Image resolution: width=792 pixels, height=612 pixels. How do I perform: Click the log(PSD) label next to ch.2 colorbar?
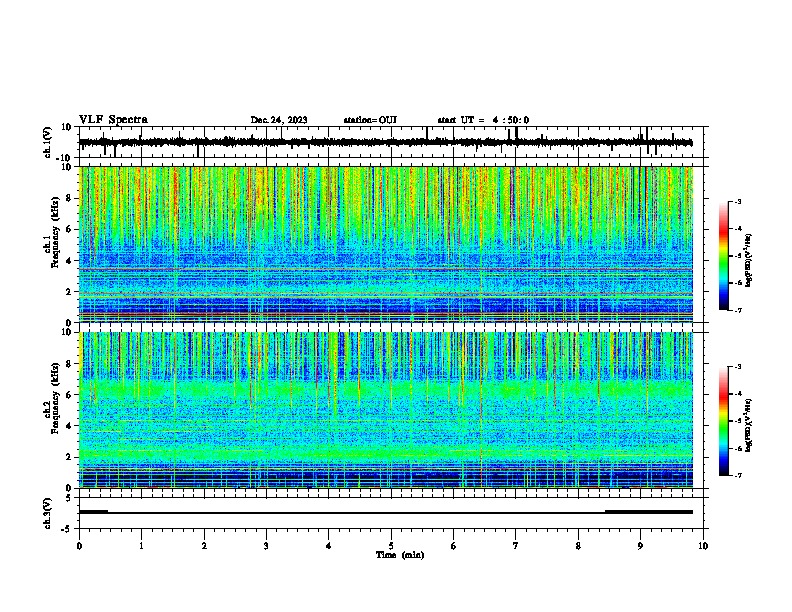click(749, 425)
